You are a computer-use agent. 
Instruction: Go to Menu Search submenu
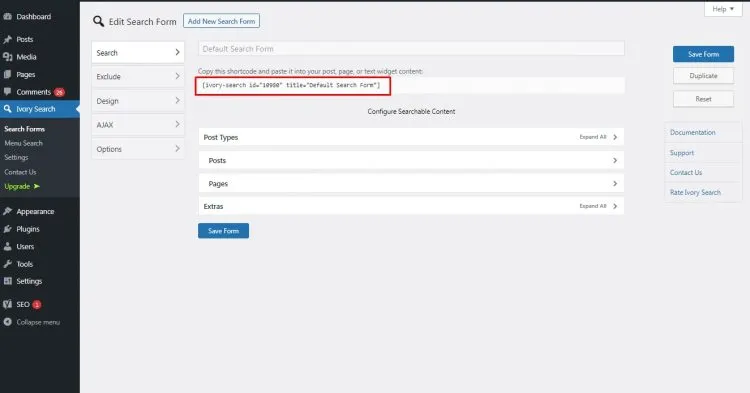[23, 143]
